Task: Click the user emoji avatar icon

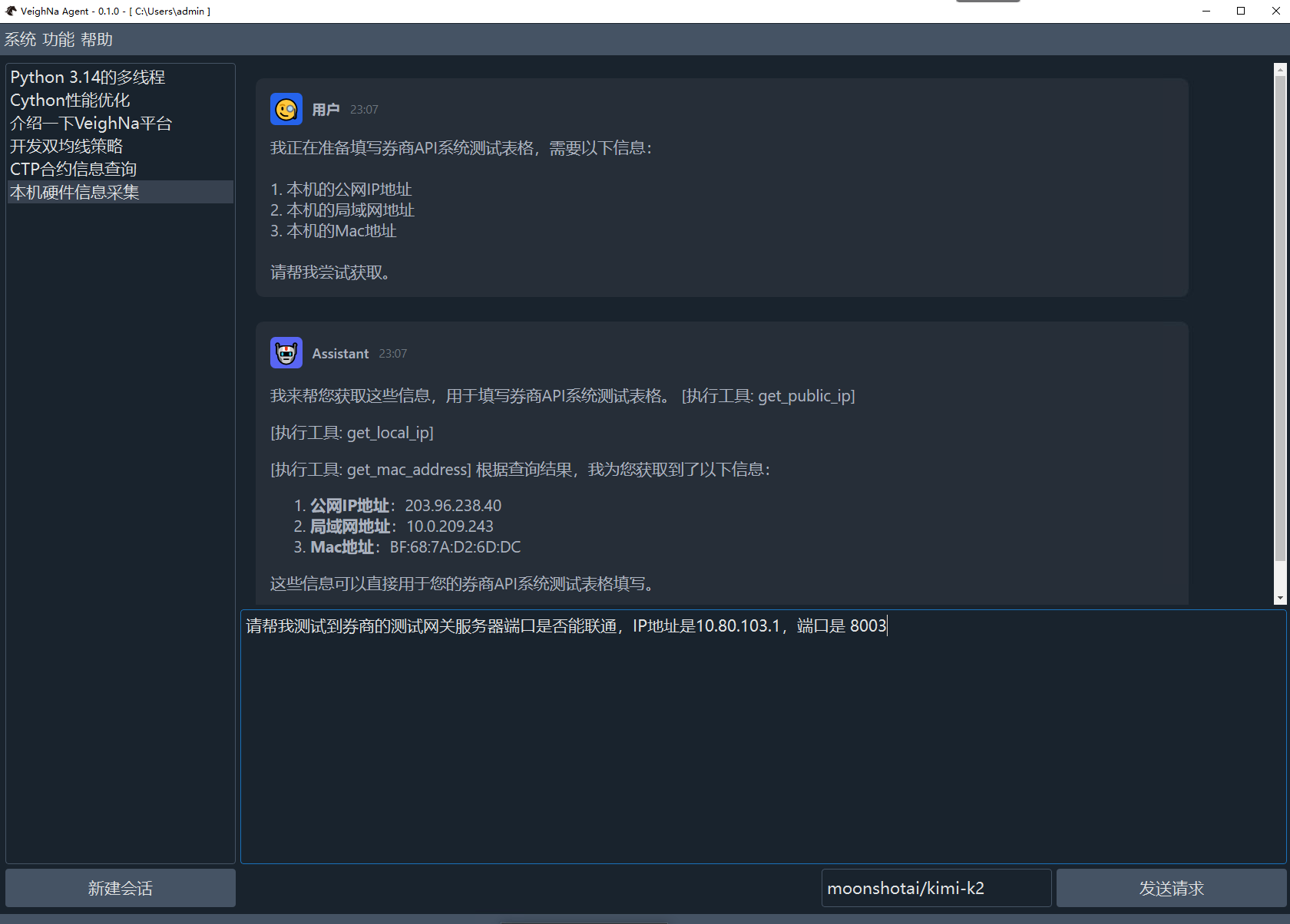Action: [x=286, y=110]
